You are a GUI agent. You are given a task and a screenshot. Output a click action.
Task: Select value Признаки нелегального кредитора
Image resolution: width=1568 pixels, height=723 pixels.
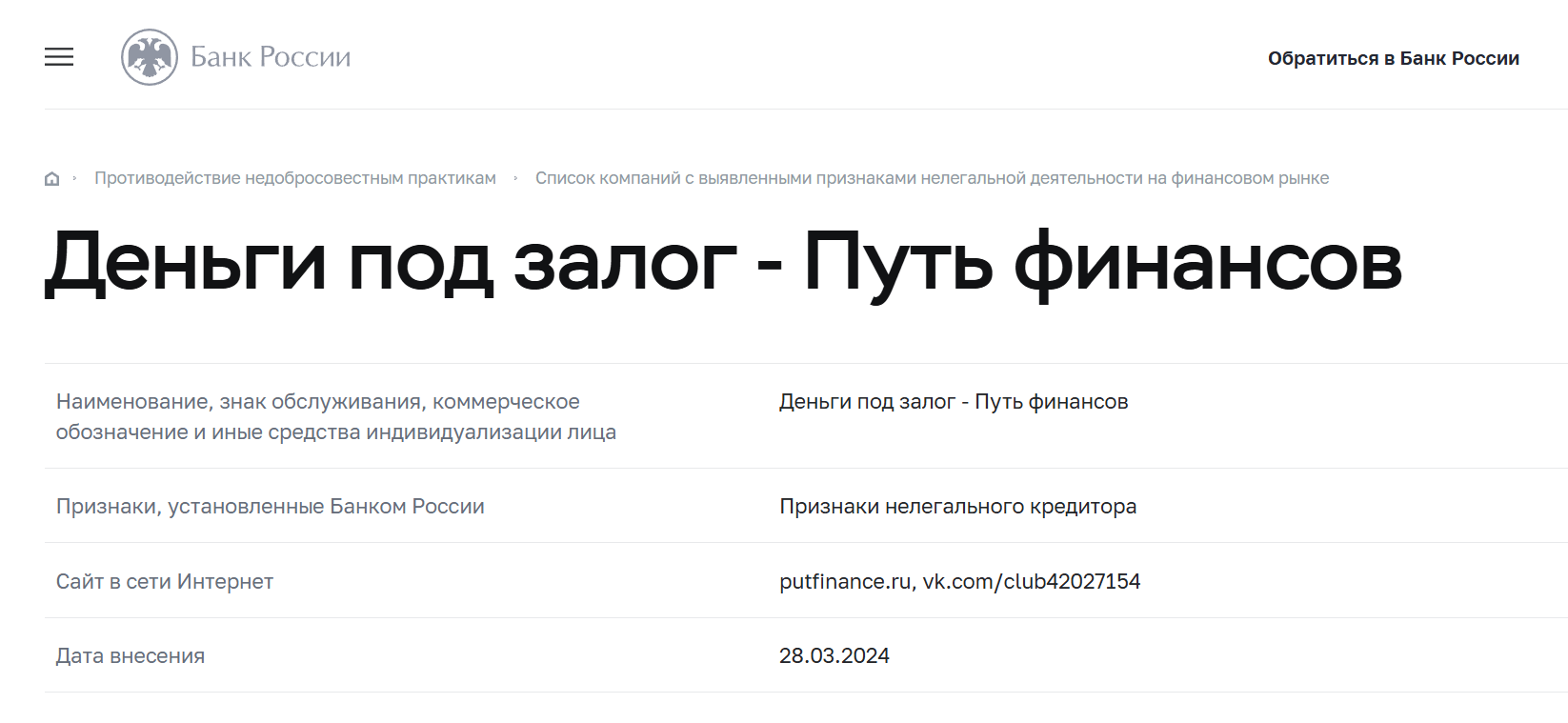pos(958,507)
